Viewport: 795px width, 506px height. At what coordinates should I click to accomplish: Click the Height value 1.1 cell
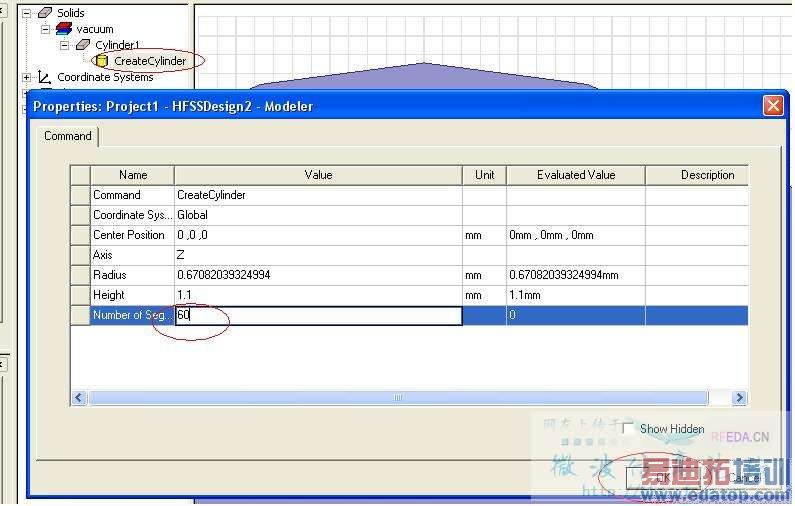pyautogui.click(x=318, y=295)
